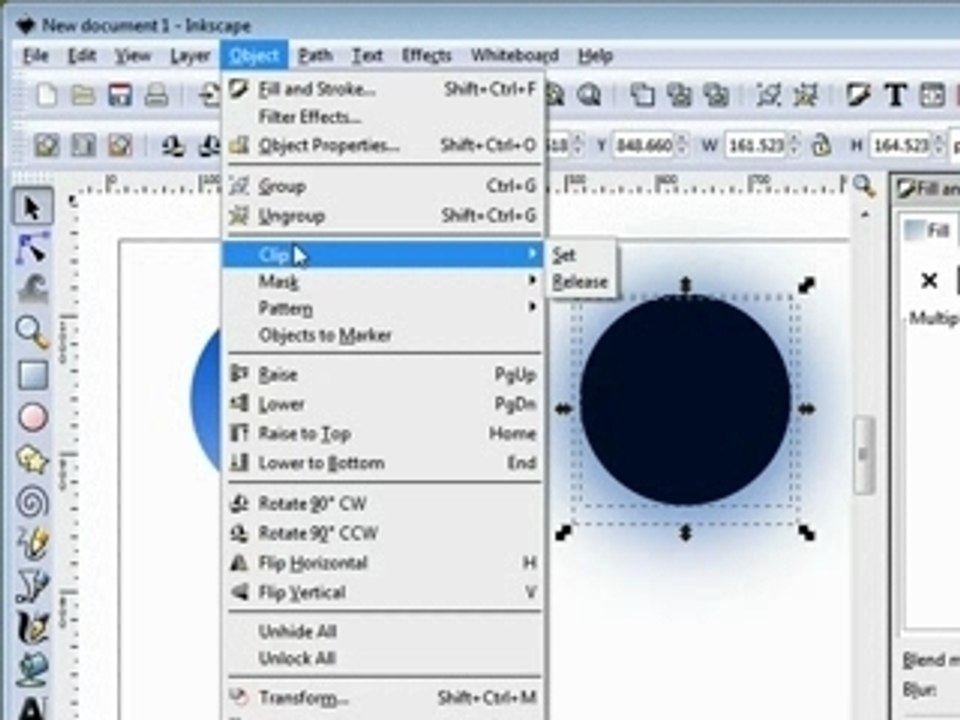The image size is (960, 720).
Task: Choose Unlock All
Action: tap(383, 658)
